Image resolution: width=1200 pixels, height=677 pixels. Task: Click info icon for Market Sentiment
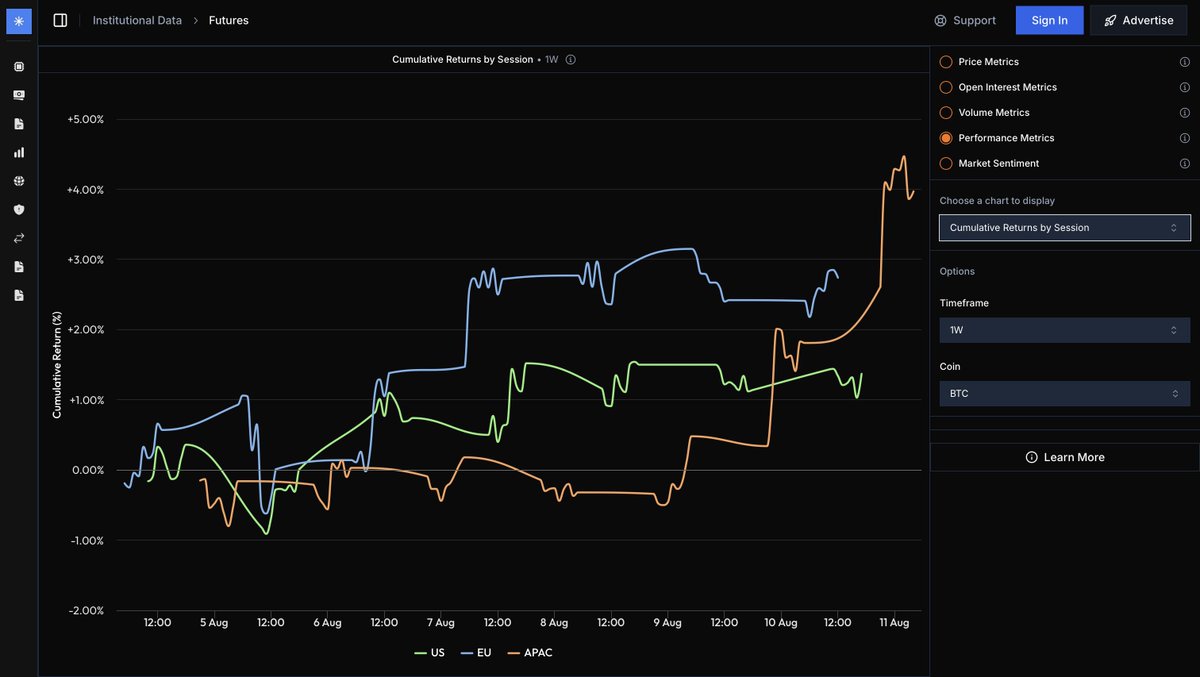click(x=1184, y=163)
